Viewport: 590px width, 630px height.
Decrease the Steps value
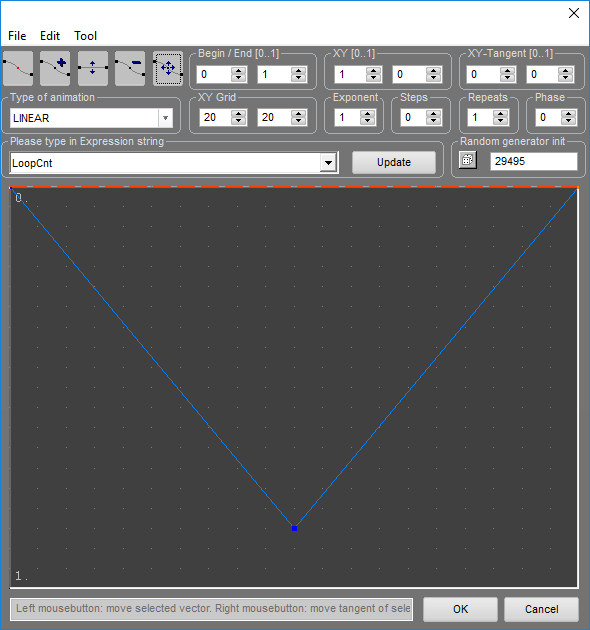(433, 121)
